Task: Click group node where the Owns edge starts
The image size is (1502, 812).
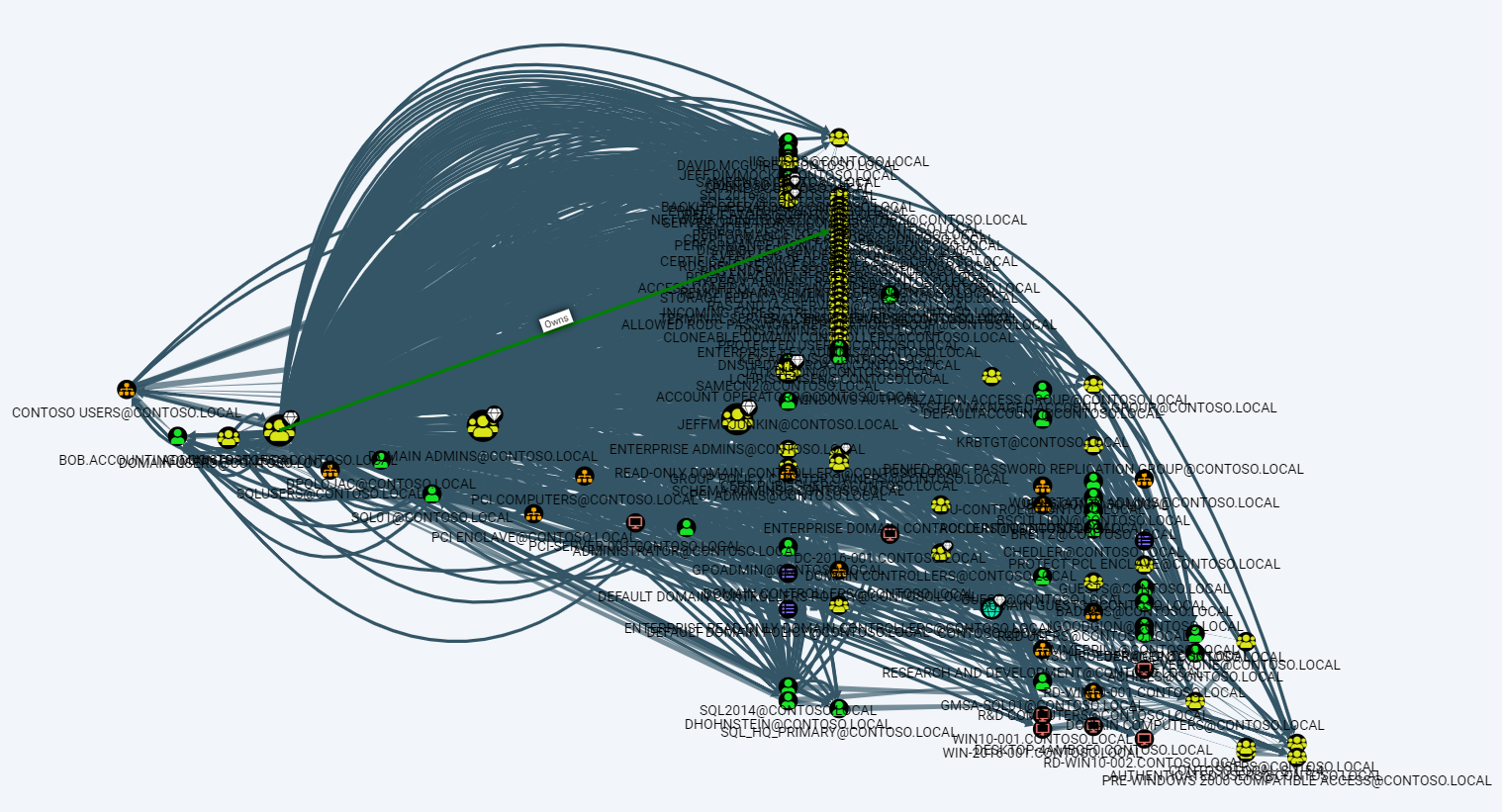Action: pos(279,430)
